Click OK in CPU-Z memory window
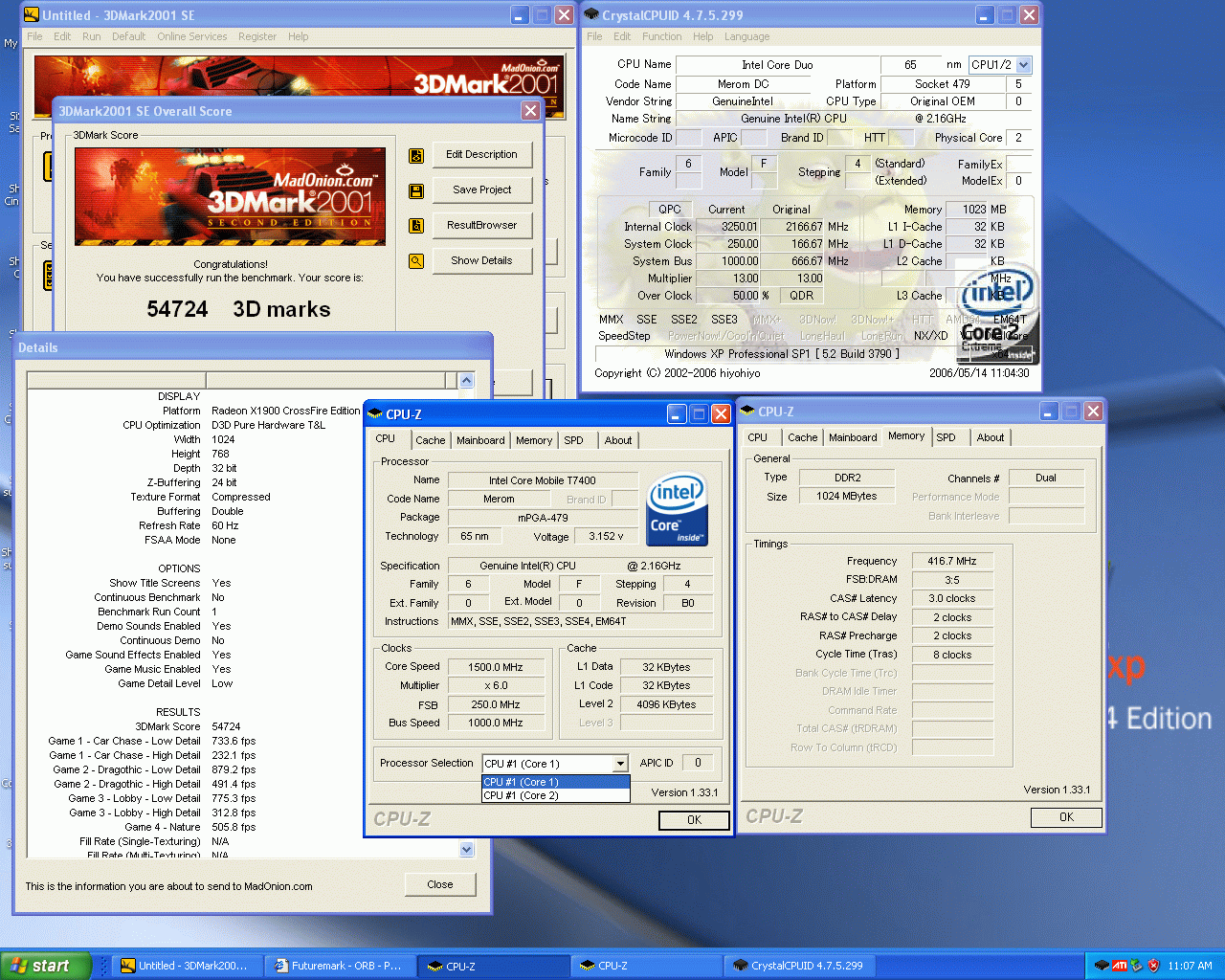1225x980 pixels. (1066, 817)
